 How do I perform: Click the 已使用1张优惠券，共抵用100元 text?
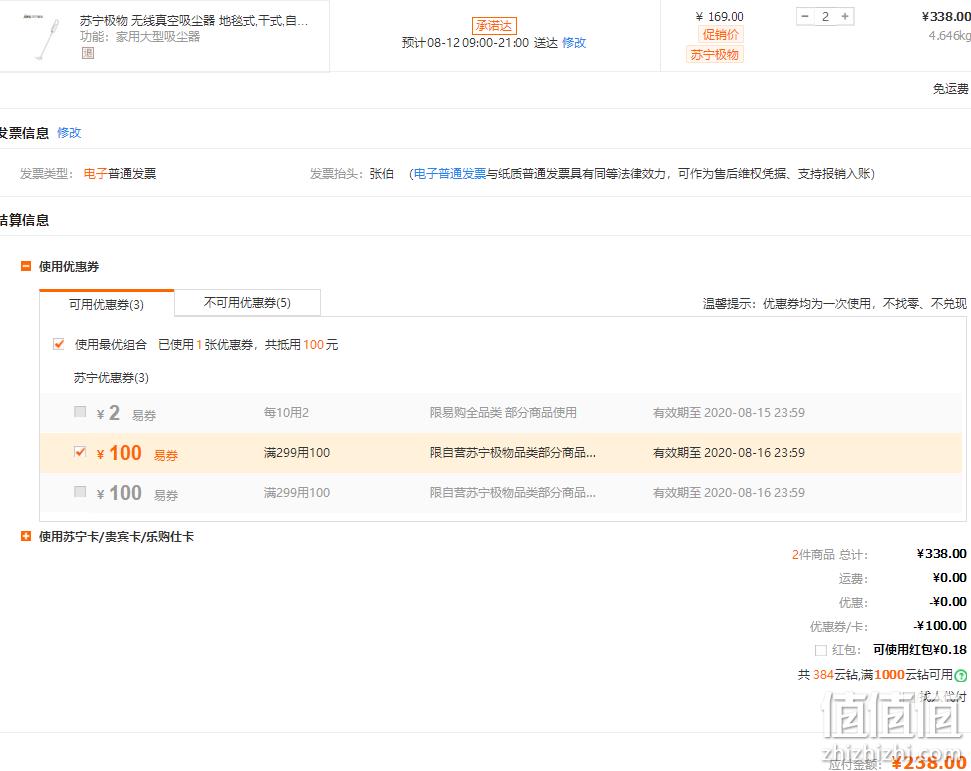pos(248,345)
